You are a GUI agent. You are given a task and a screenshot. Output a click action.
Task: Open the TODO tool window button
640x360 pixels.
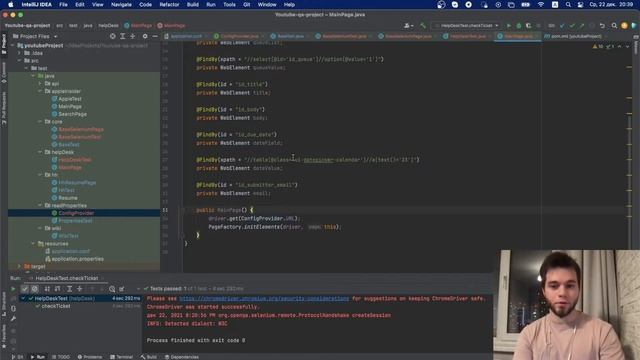[61, 357]
